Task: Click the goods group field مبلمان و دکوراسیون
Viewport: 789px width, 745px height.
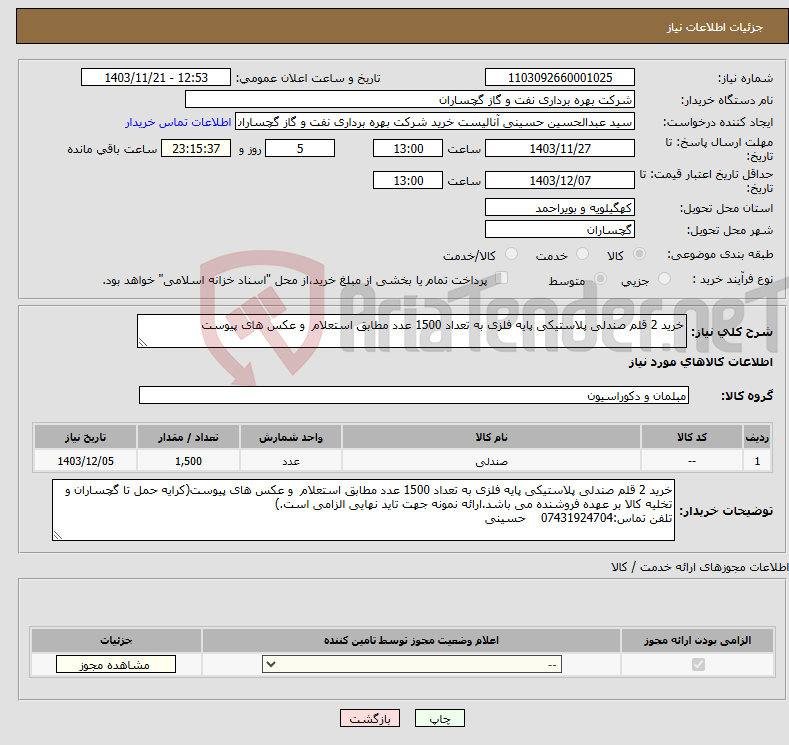Action: tap(414, 395)
